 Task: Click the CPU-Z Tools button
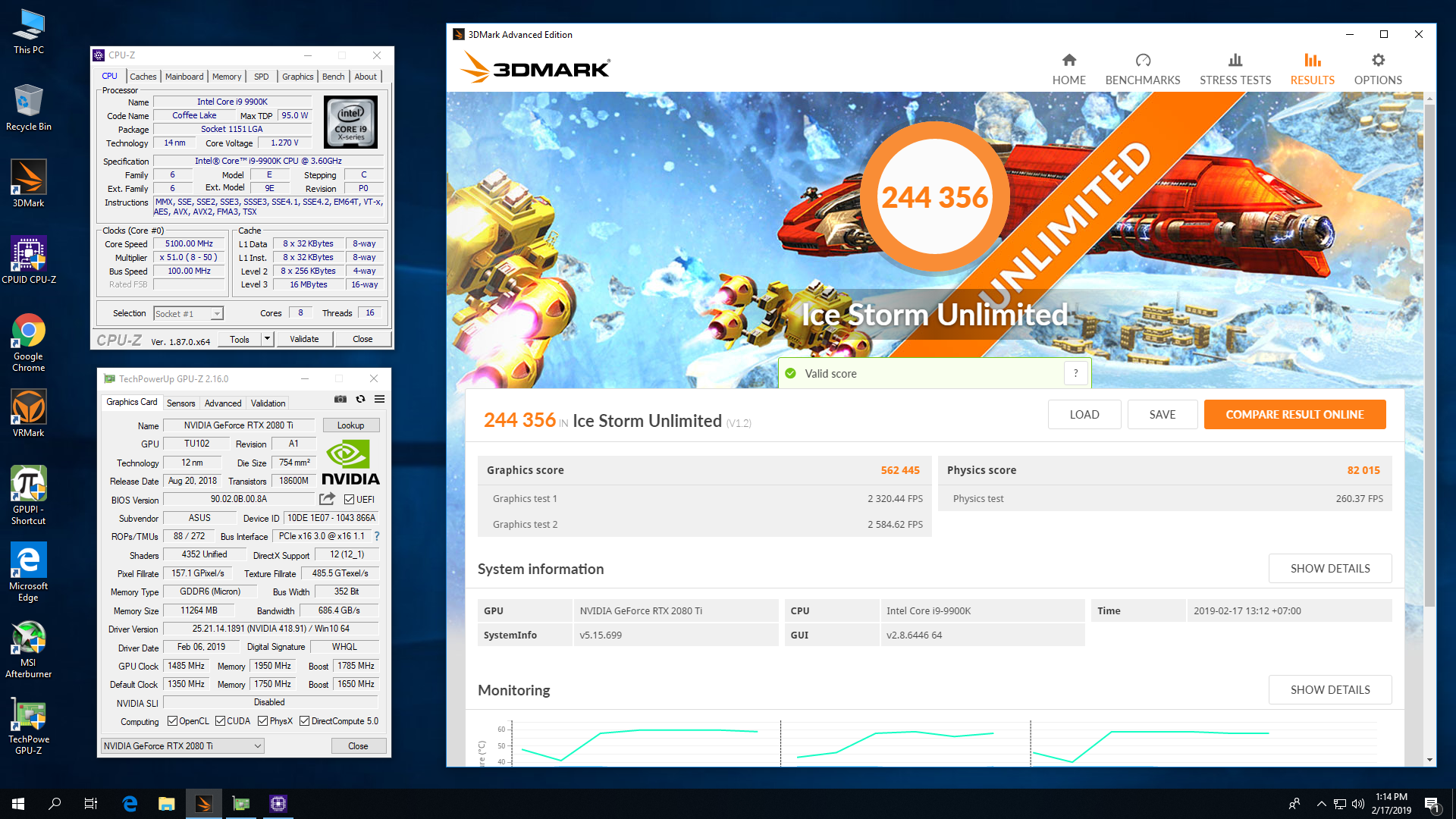pyautogui.click(x=240, y=339)
